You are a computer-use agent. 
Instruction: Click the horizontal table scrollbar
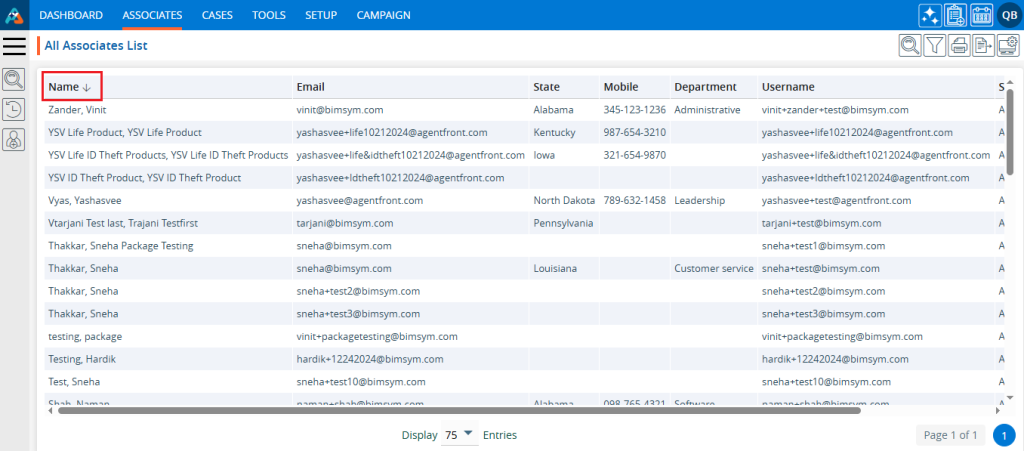click(x=458, y=410)
